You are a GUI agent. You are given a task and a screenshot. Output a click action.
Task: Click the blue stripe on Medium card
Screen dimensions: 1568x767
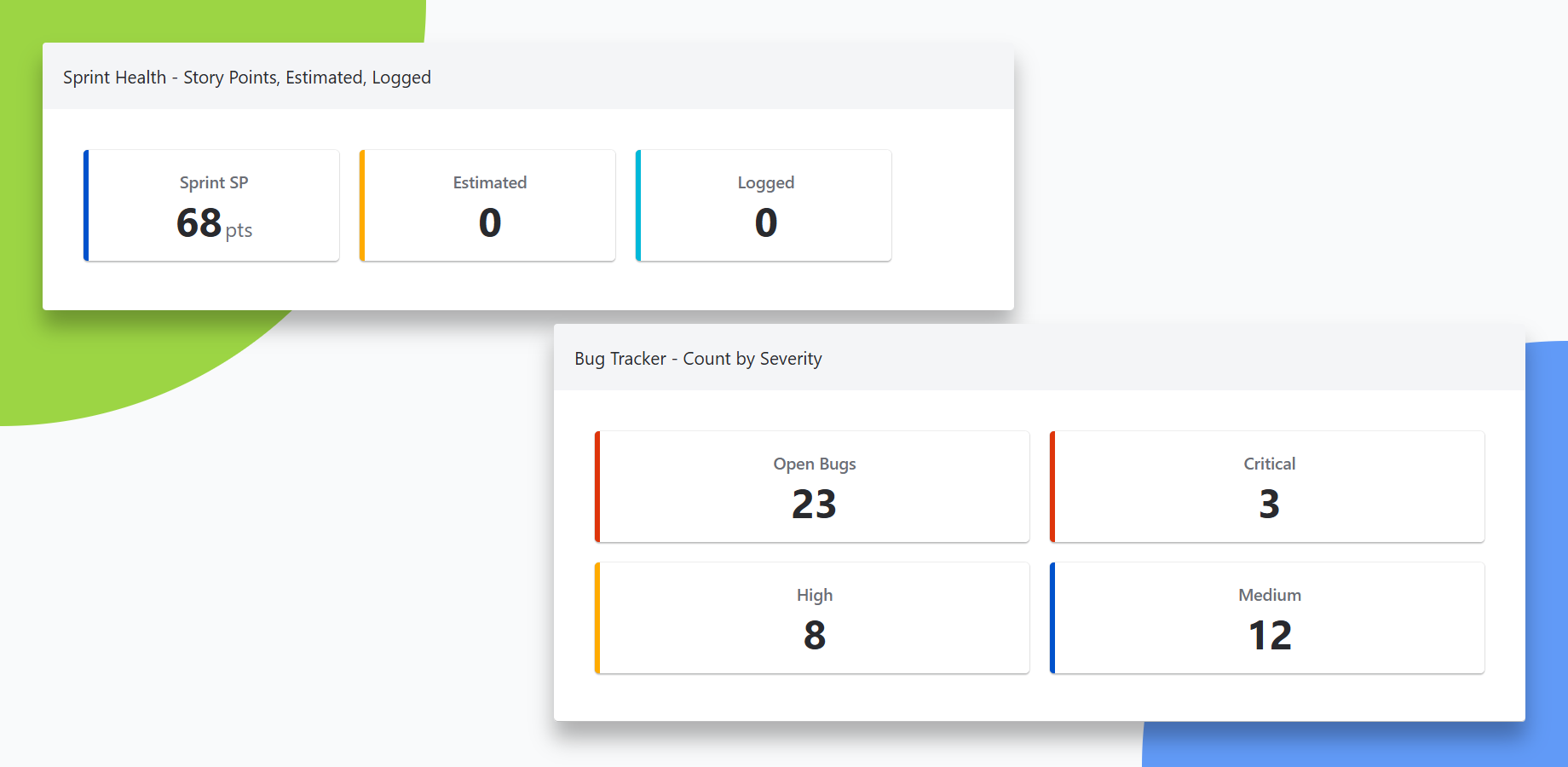[1052, 618]
